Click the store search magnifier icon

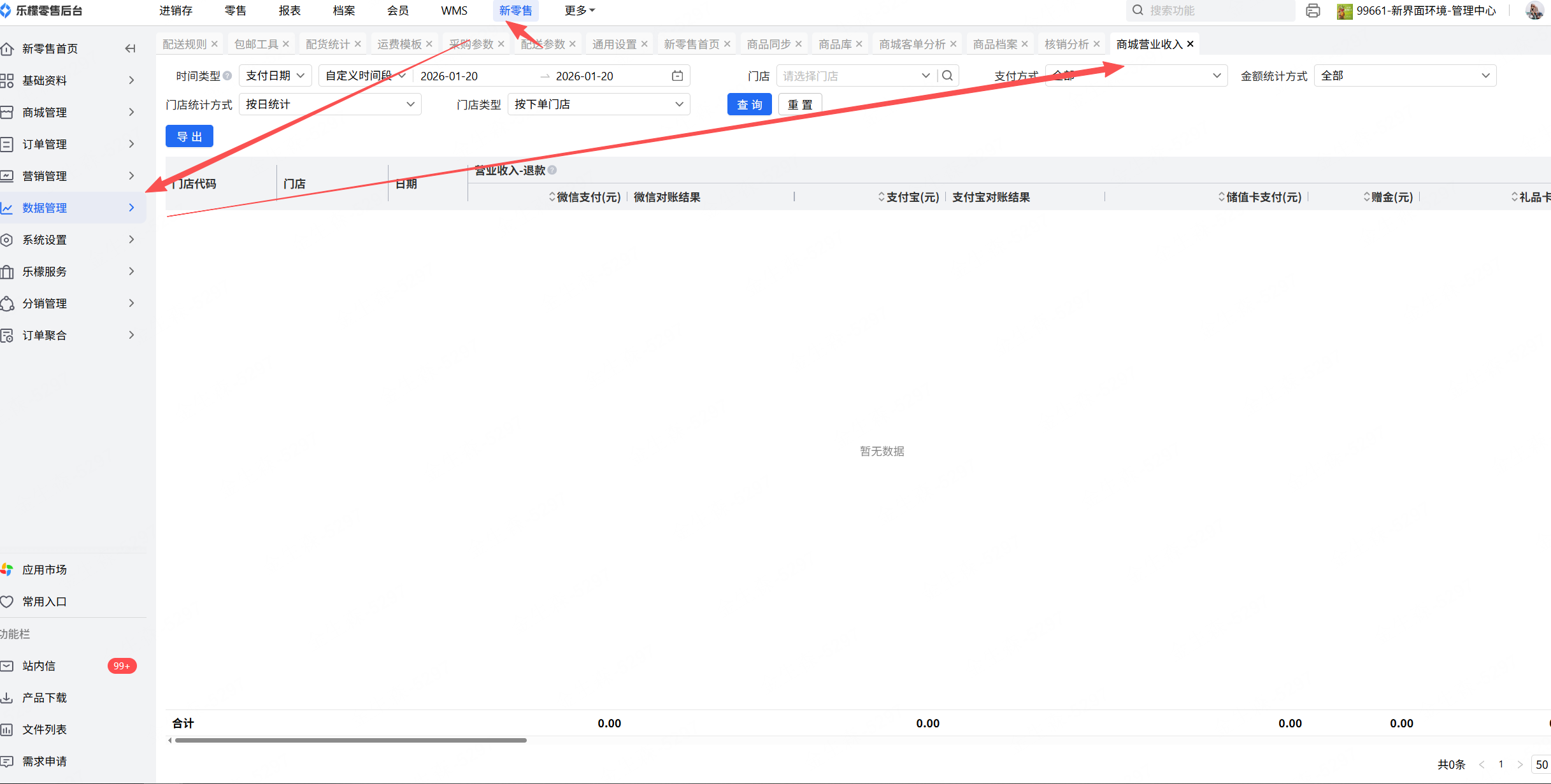[947, 76]
